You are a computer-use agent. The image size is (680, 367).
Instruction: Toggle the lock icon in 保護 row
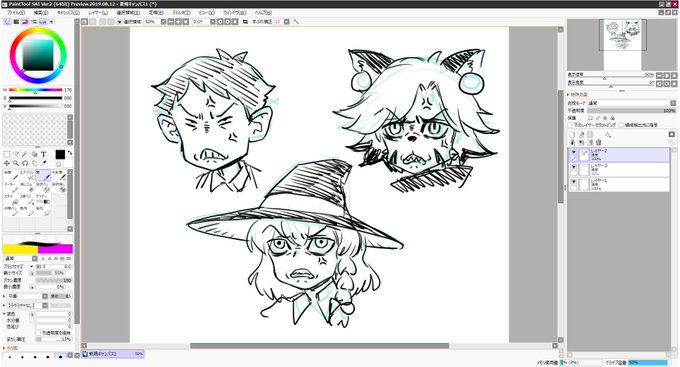click(612, 118)
